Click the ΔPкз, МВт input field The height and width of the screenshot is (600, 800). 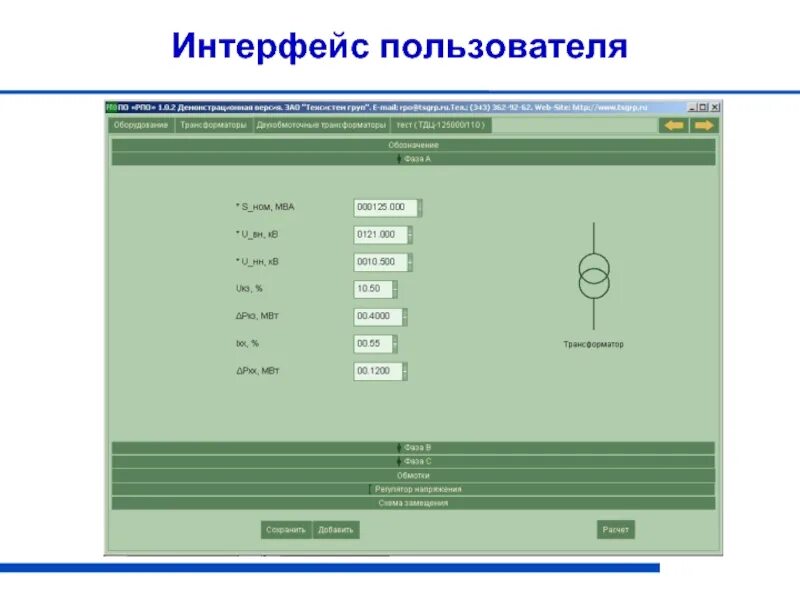point(378,316)
